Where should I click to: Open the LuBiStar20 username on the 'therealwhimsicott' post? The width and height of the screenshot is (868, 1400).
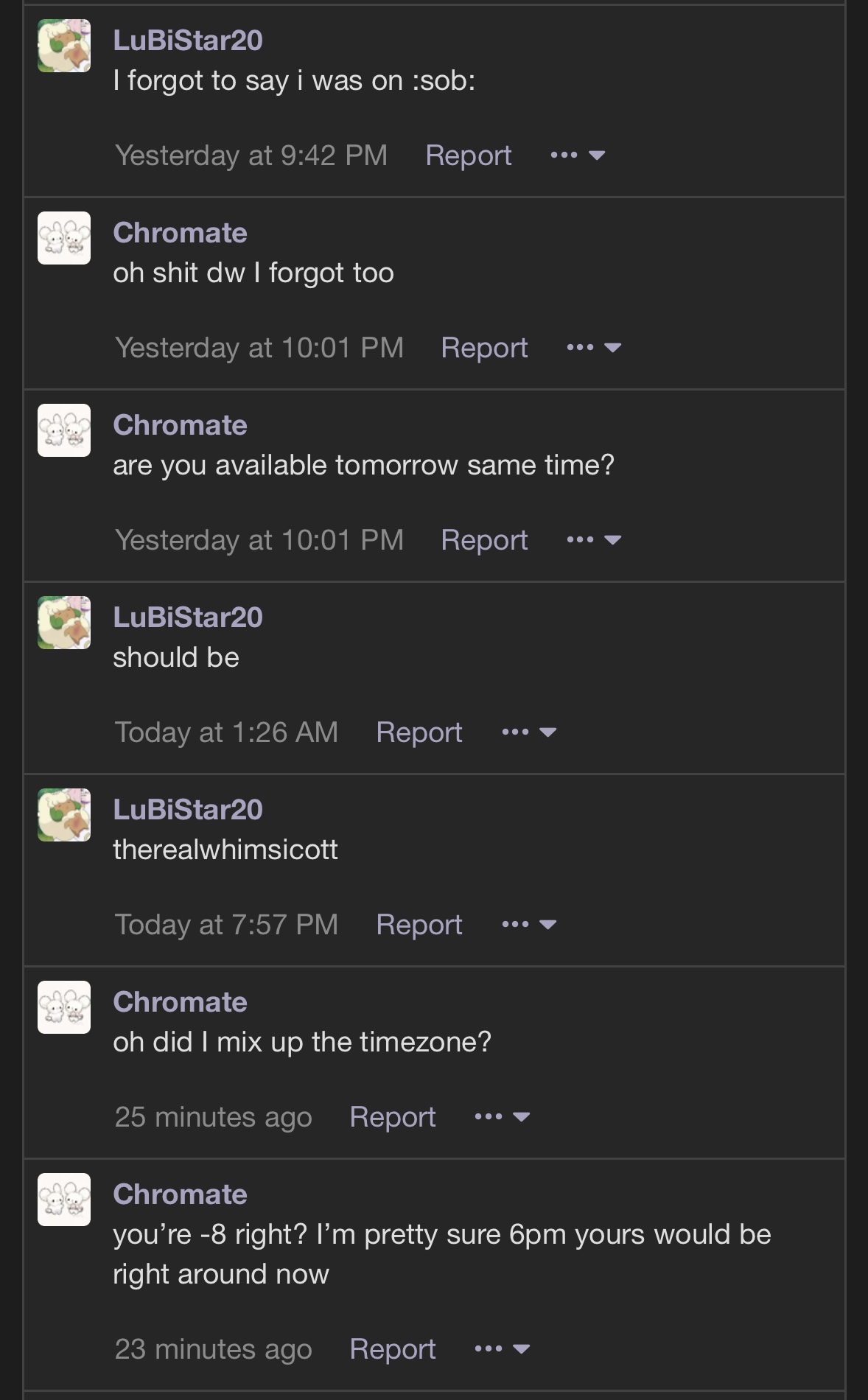tap(188, 810)
